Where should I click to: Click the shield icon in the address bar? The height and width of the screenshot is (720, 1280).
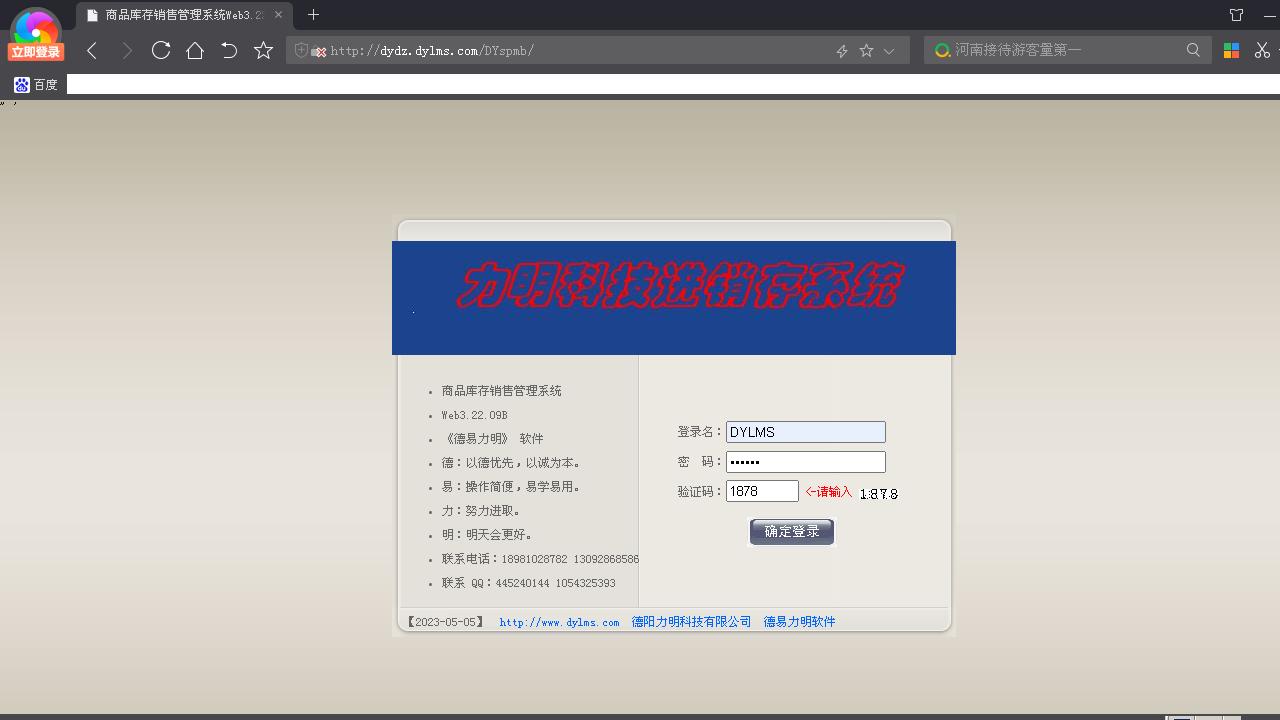pyautogui.click(x=302, y=49)
